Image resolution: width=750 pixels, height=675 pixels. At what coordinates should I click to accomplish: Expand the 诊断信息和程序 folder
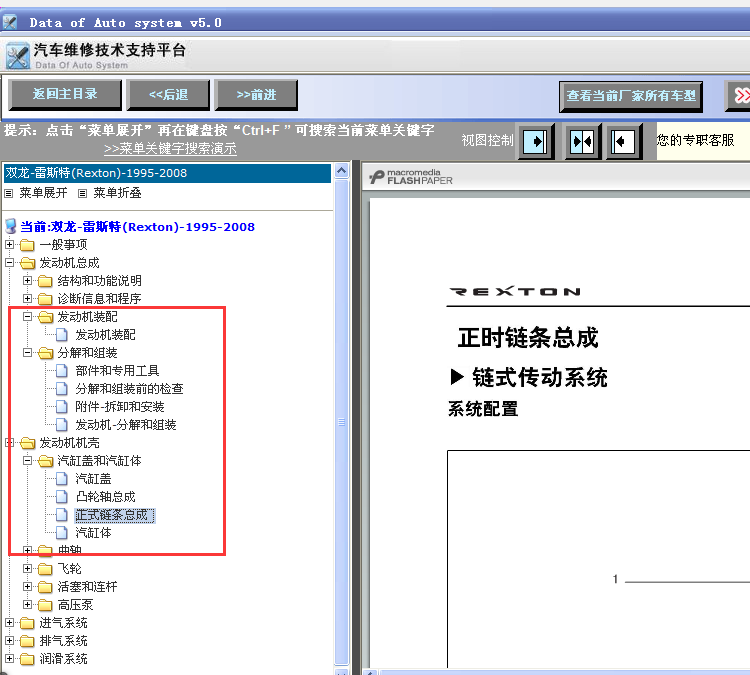pyautogui.click(x=27, y=299)
